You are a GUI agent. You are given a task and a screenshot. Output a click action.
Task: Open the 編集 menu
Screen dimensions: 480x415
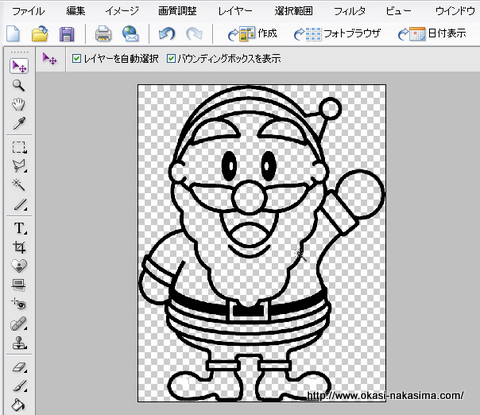coord(75,11)
